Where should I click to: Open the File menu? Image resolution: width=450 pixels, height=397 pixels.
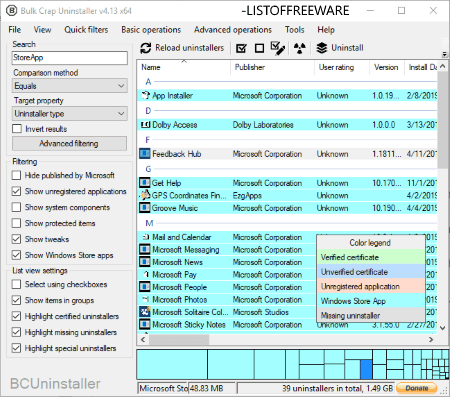(15, 30)
